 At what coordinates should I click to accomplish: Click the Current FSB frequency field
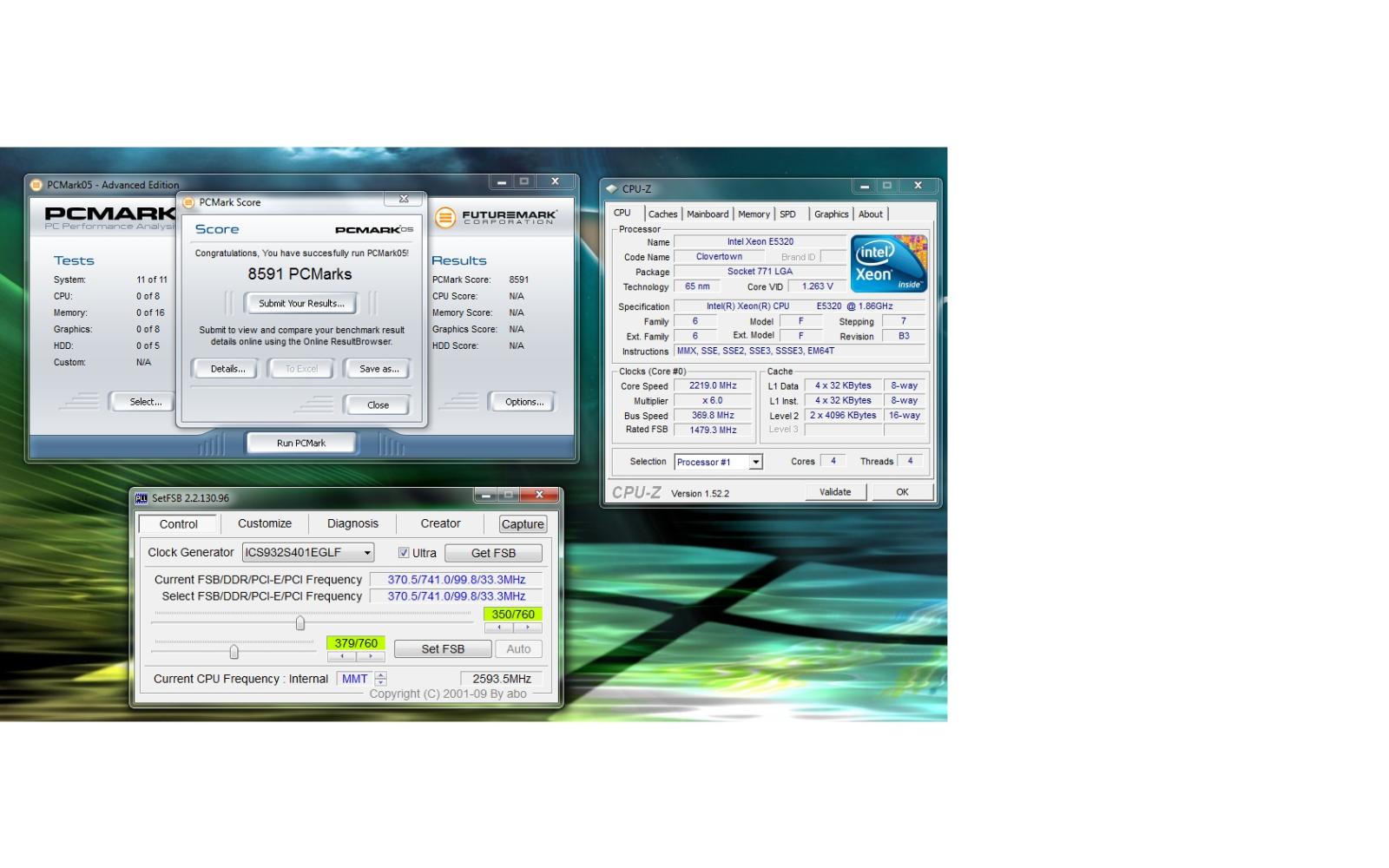(457, 580)
